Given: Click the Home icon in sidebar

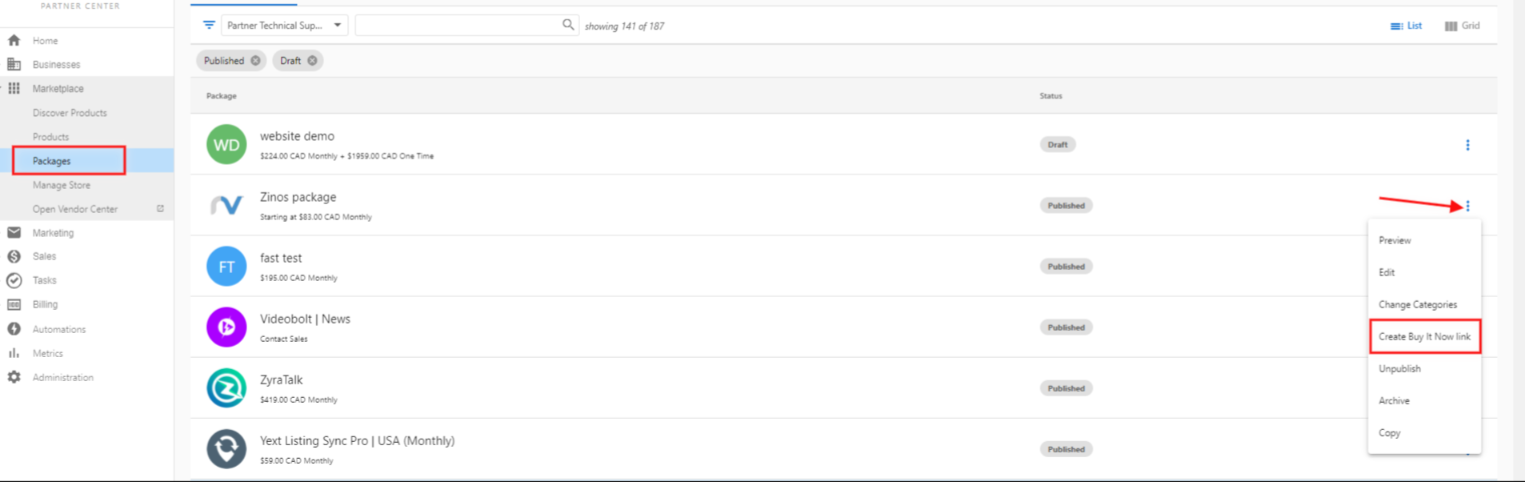Looking at the screenshot, I should pos(14,41).
